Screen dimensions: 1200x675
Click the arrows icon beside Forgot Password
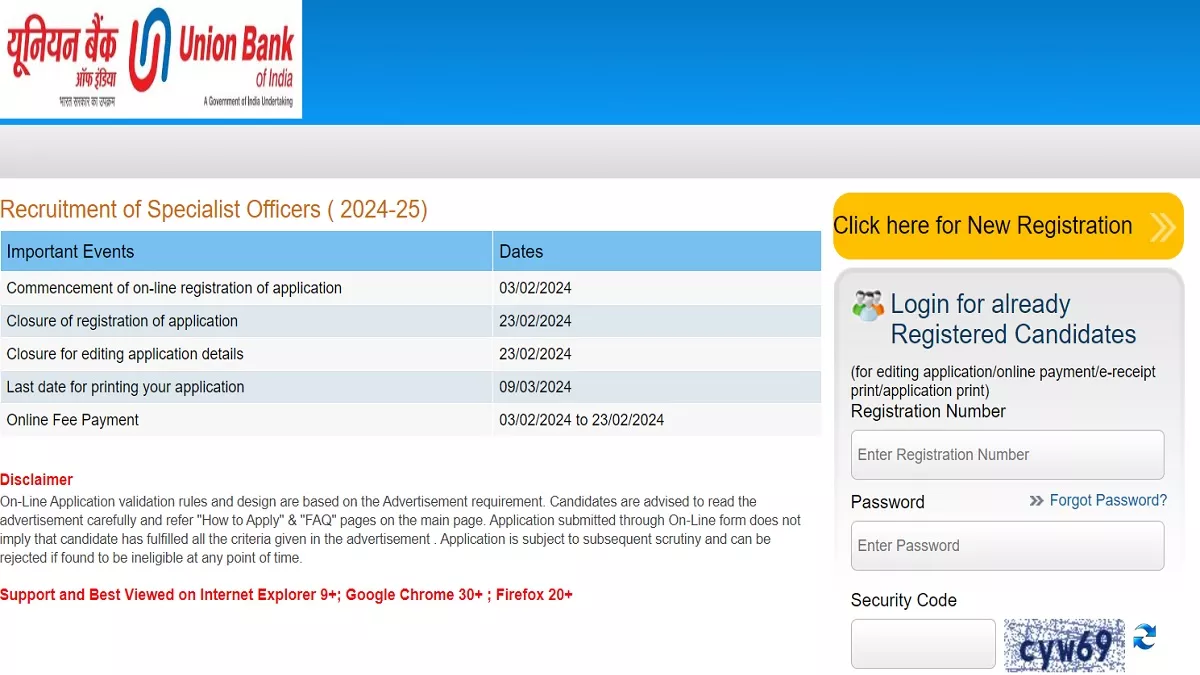(1036, 501)
